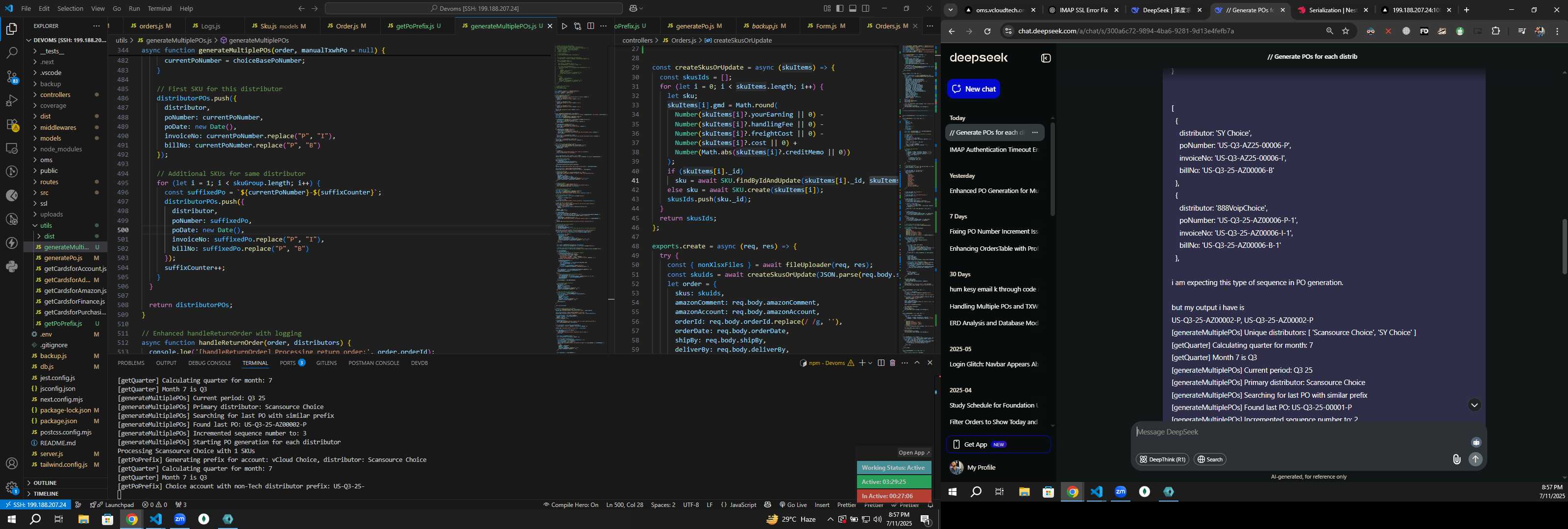1568x529 pixels.
Task: Kill the terminal with trash icon
Action: (892, 363)
